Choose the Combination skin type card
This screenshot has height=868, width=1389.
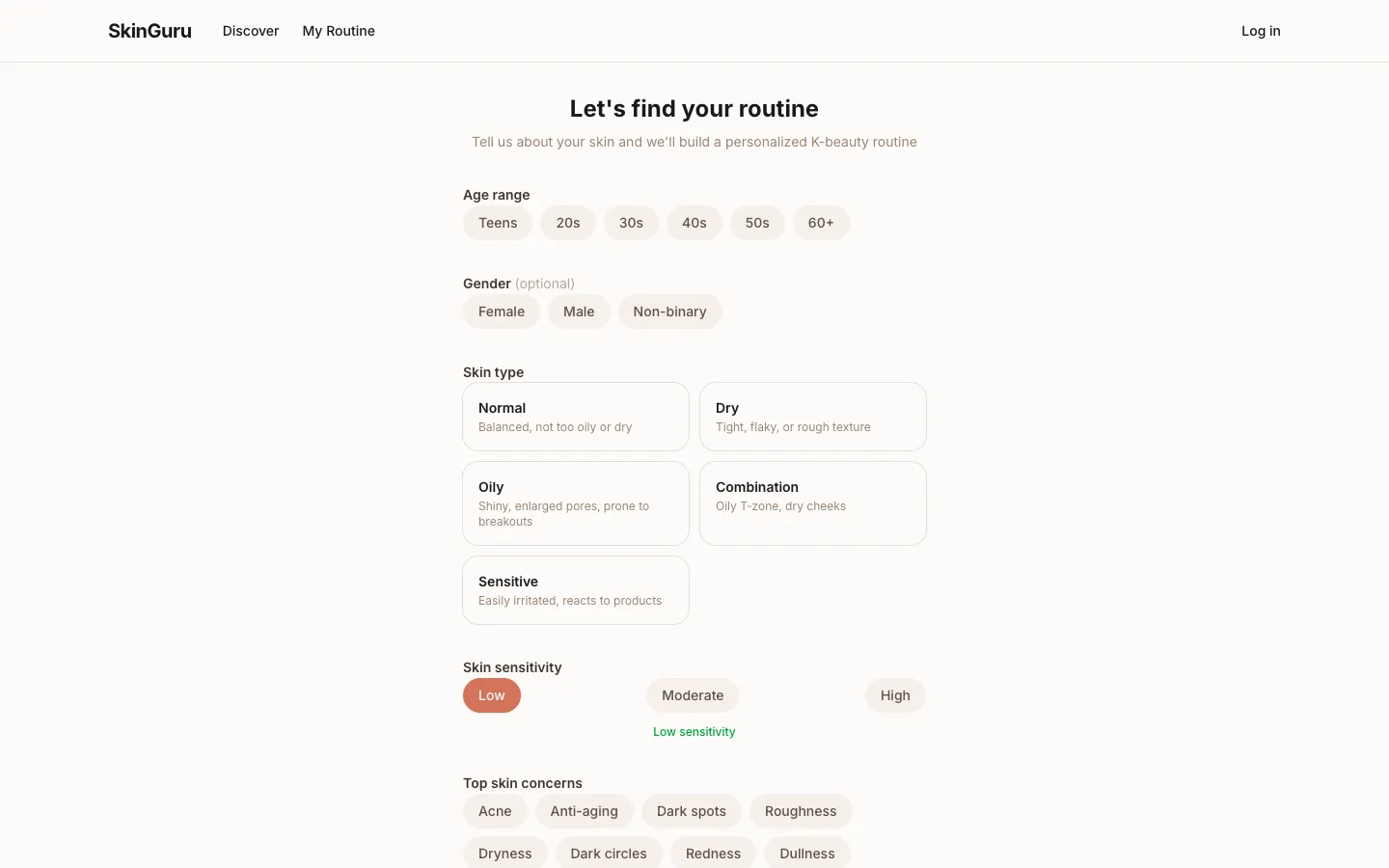click(813, 503)
